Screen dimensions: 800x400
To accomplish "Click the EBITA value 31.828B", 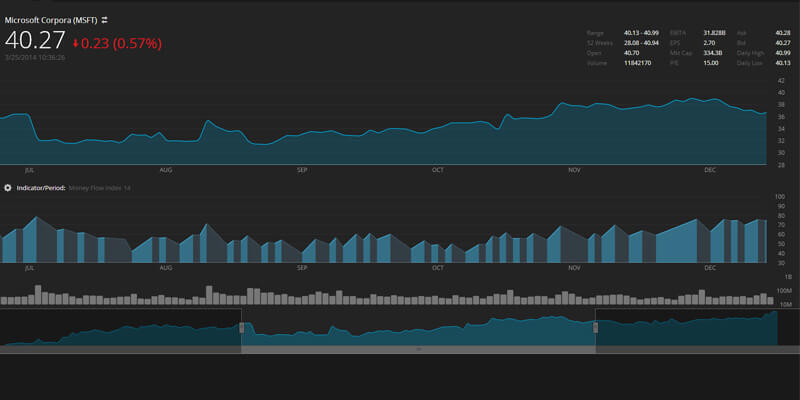I will (714, 33).
